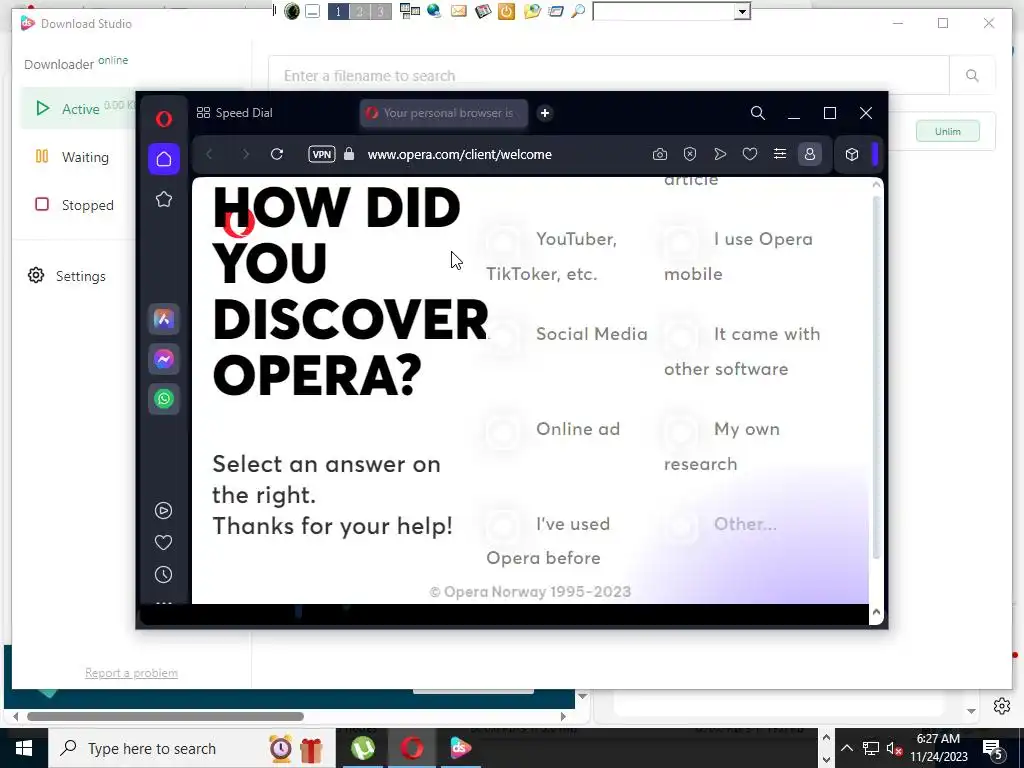The width and height of the screenshot is (1024, 768).
Task: View site security padlock info
Action: 349,154
